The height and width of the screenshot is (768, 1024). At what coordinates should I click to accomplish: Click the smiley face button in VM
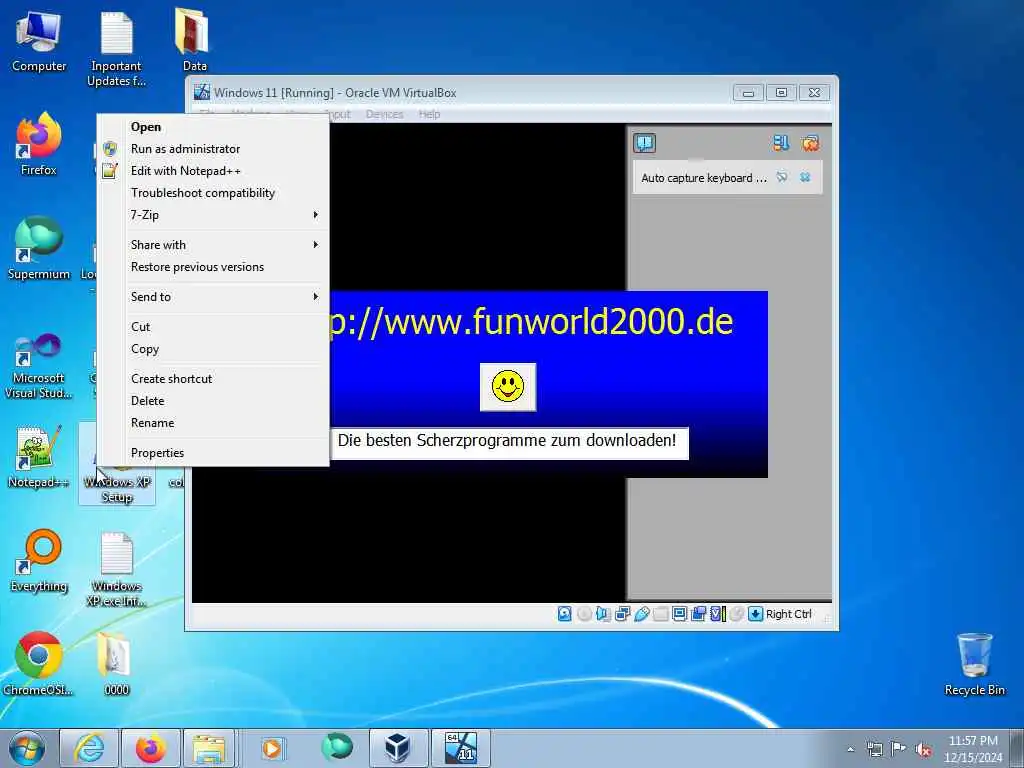508,387
